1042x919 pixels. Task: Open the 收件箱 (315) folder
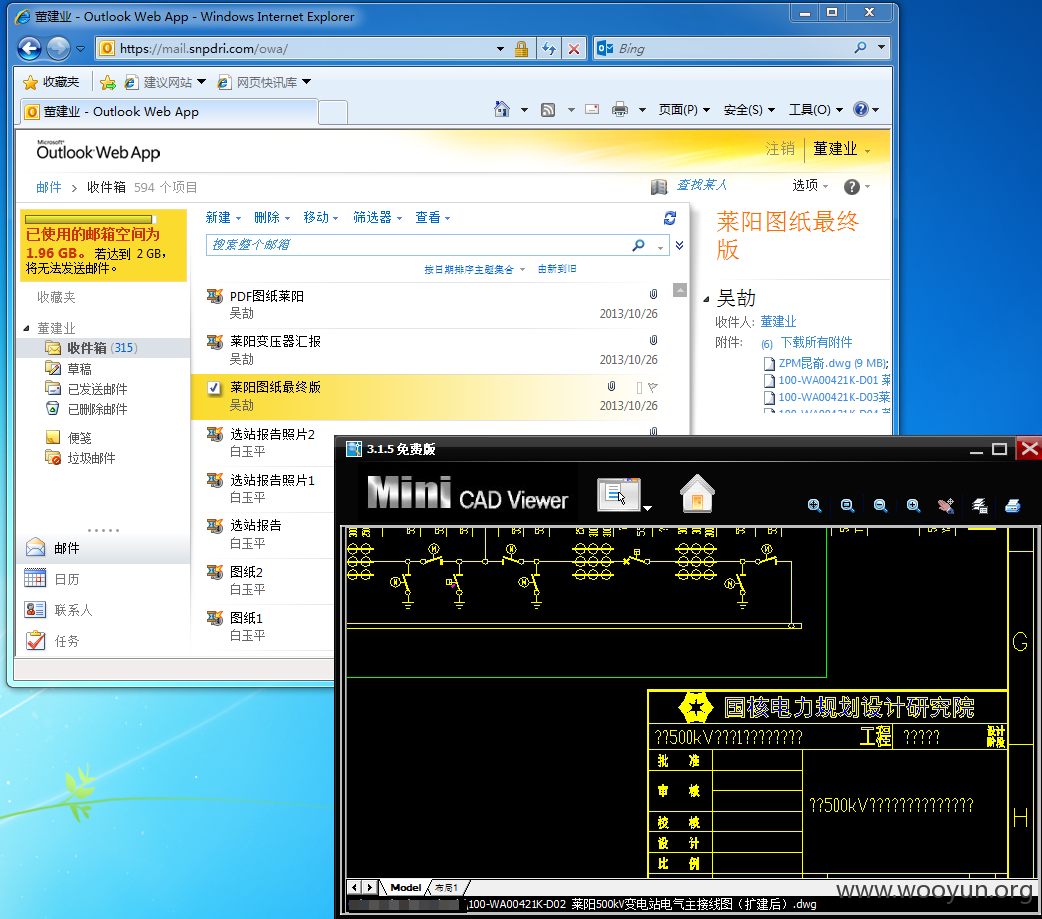pyautogui.click(x=102, y=348)
